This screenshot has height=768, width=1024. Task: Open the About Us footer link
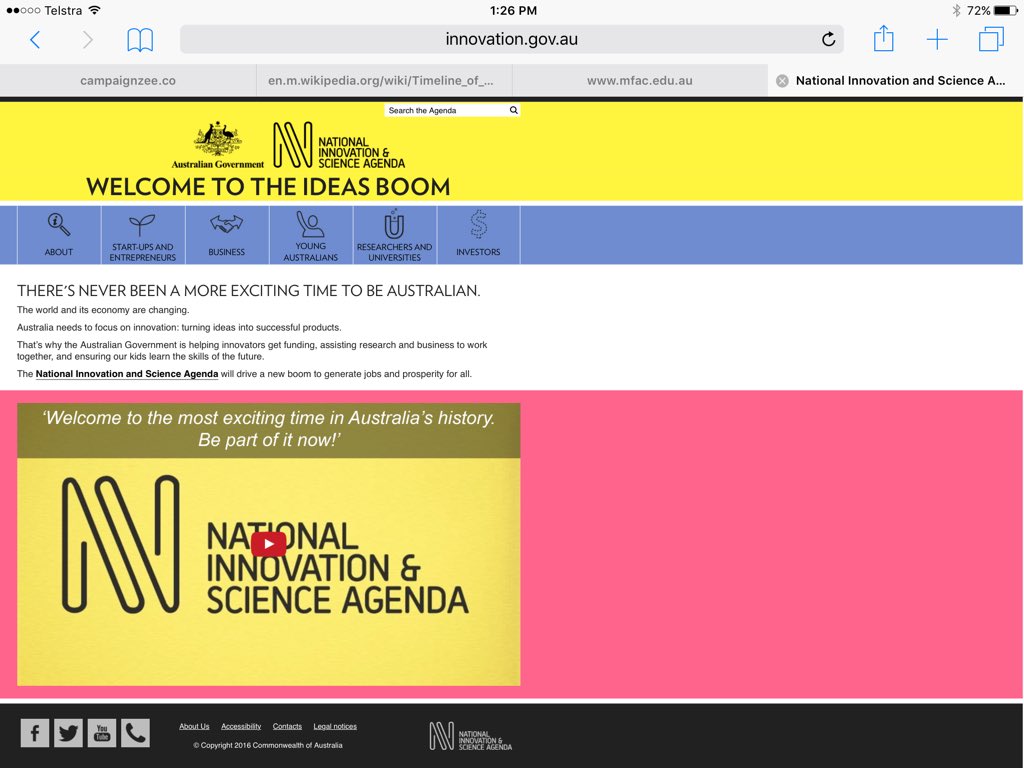tap(194, 726)
